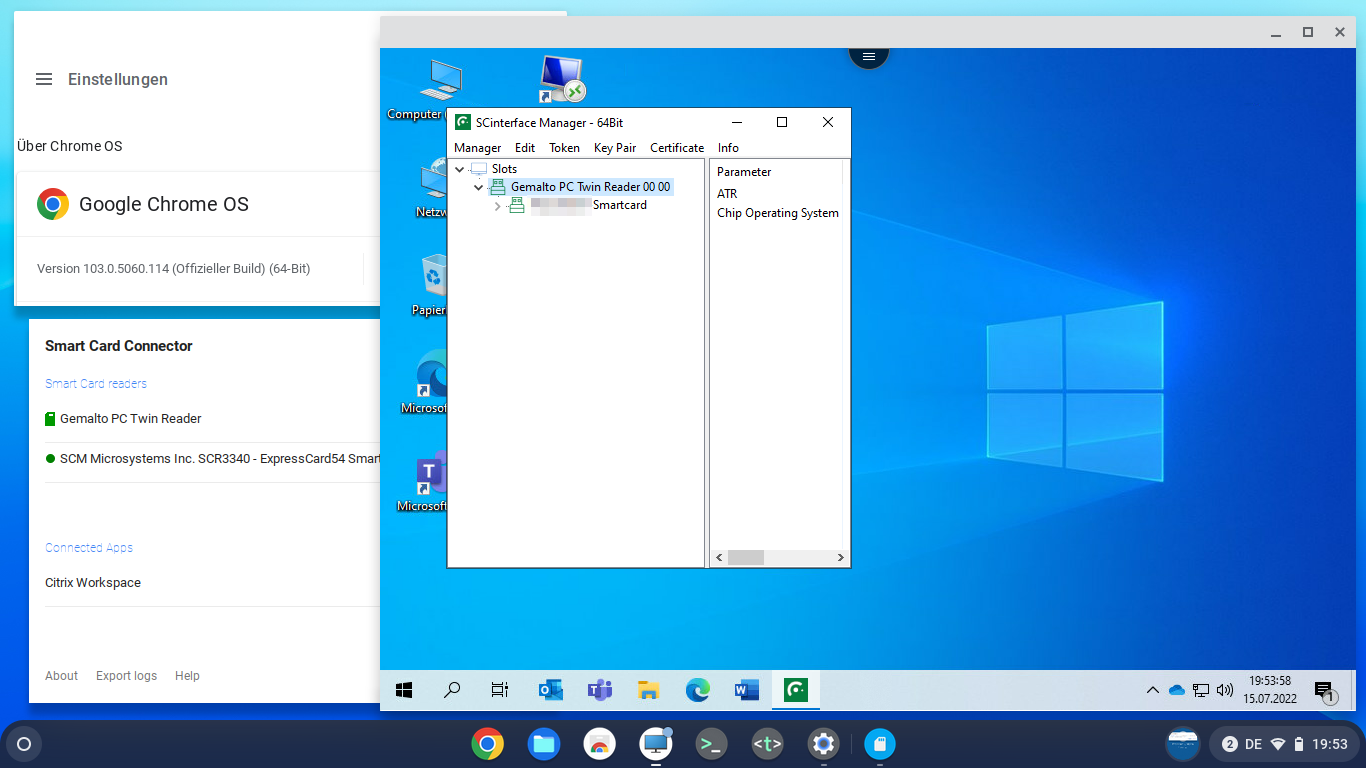The width and height of the screenshot is (1366, 768).
Task: Open the Edit menu in SCinterface Manager
Action: [525, 147]
